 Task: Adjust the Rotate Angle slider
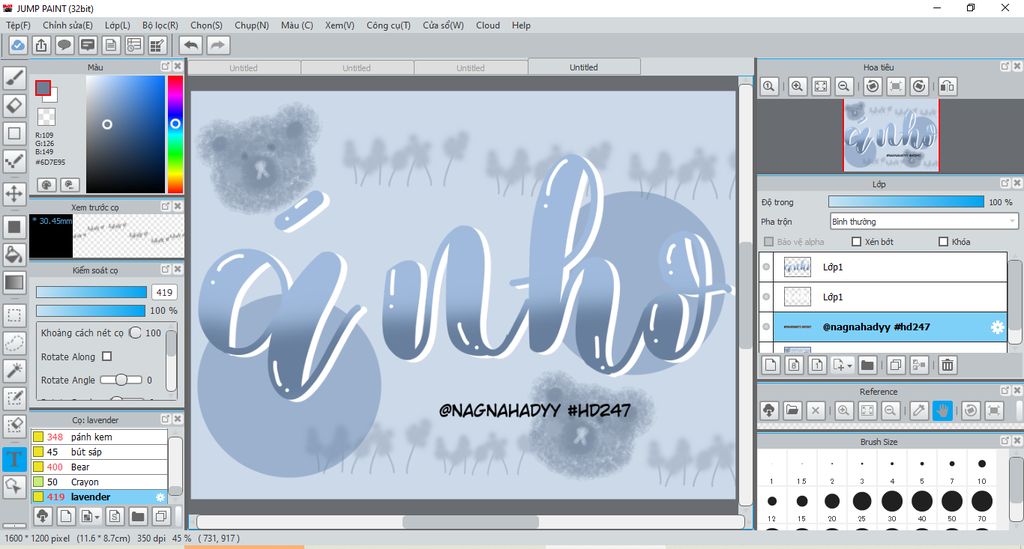[121, 379]
